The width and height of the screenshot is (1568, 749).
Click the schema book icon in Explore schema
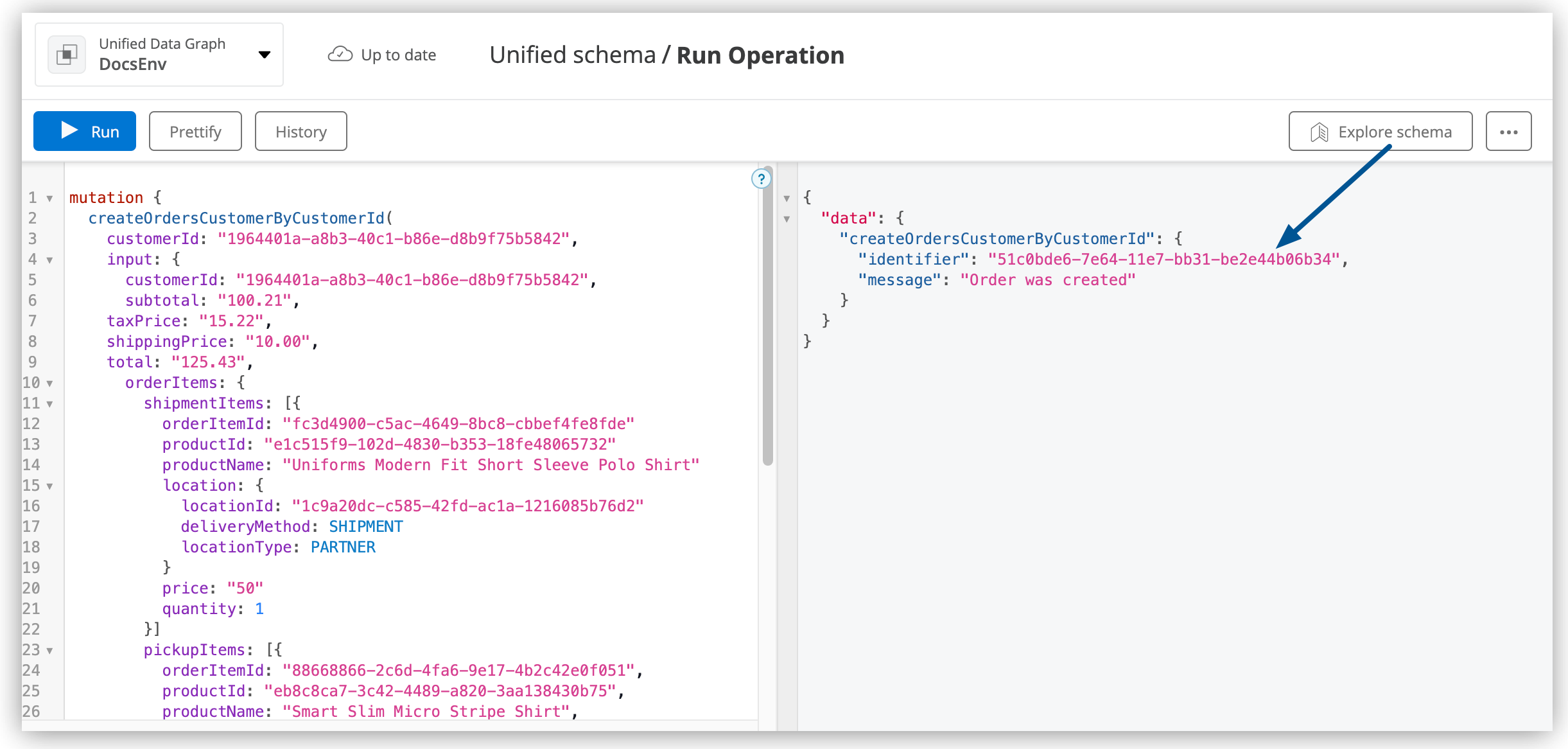pos(1319,132)
